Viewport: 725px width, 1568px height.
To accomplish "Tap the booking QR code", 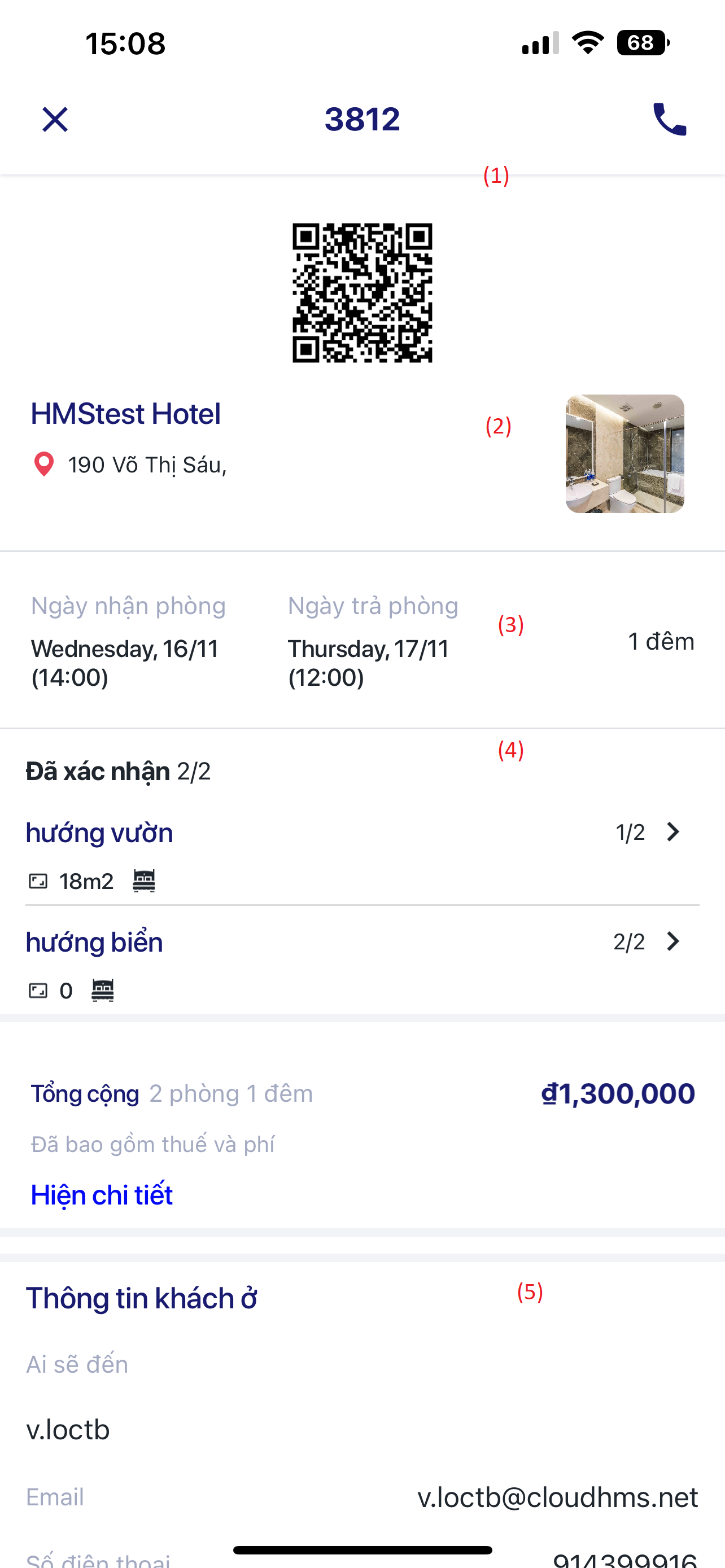I will pyautogui.click(x=362, y=293).
